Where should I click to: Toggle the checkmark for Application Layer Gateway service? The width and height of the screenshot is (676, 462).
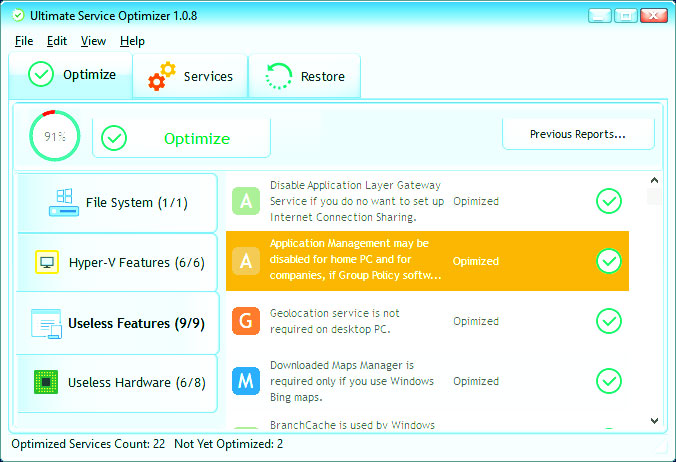[608, 201]
